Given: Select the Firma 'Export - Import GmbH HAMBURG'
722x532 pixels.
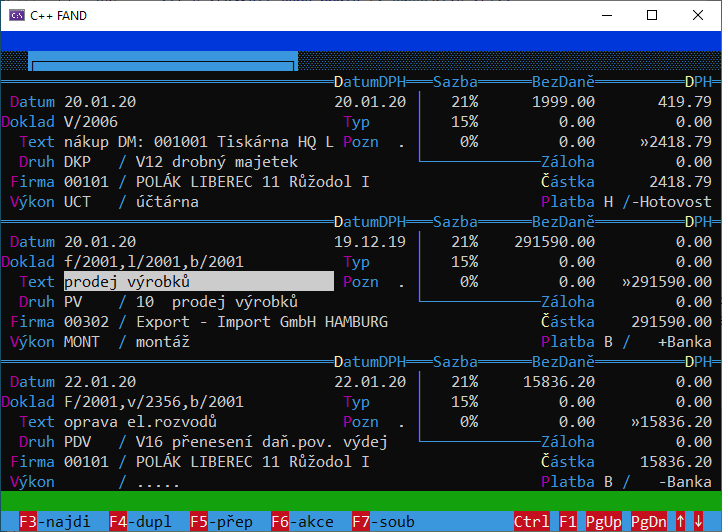Looking at the screenshot, I should pyautogui.click(x=226, y=322).
